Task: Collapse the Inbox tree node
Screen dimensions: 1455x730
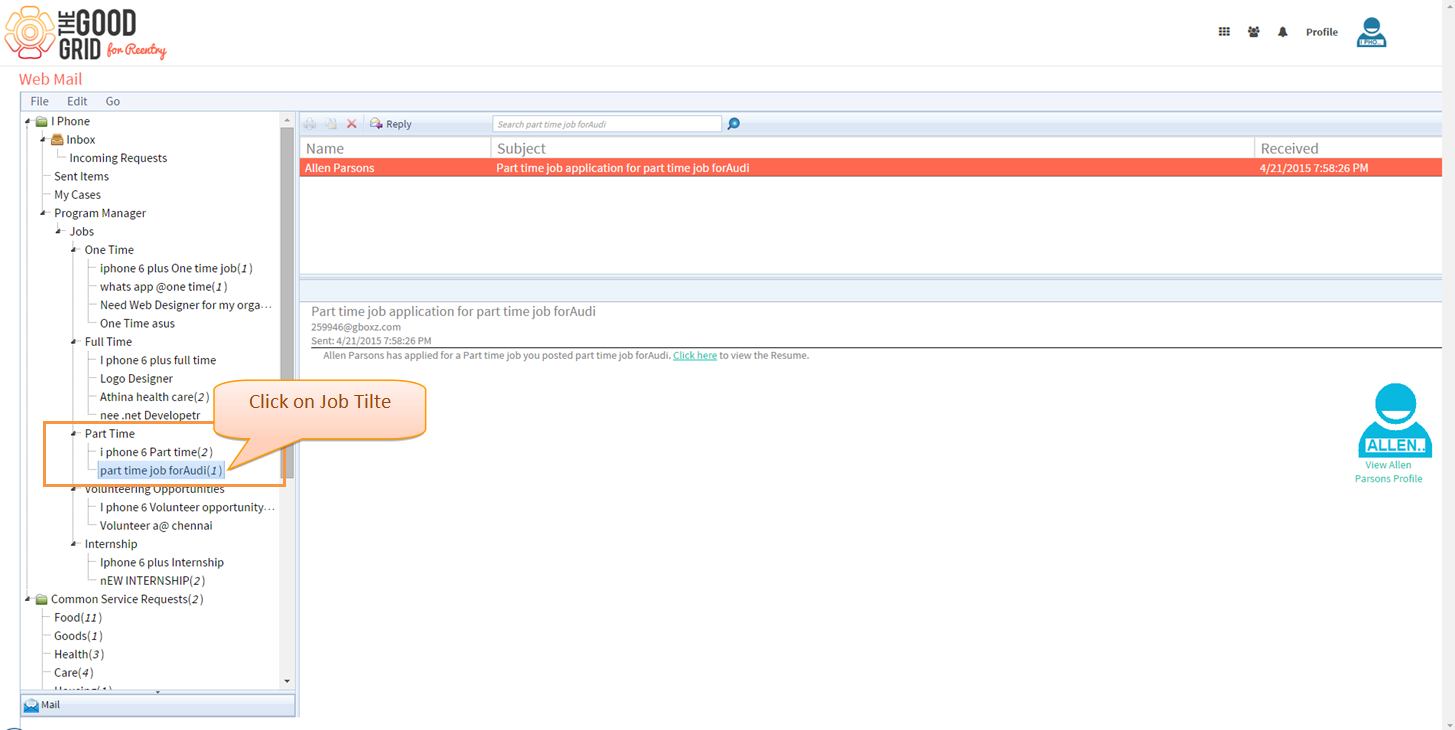Action: [x=43, y=140]
